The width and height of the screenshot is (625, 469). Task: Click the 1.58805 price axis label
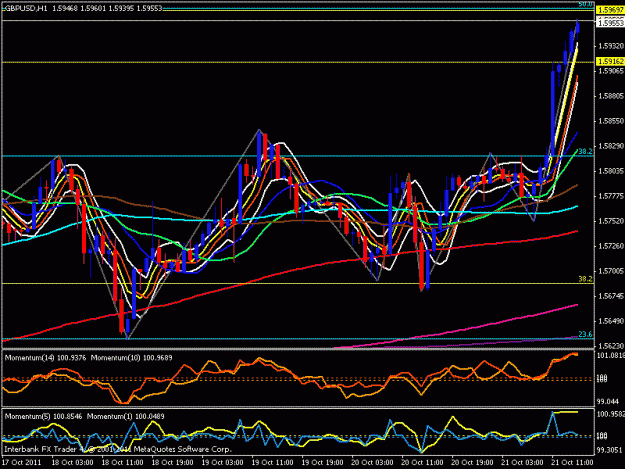pyautogui.click(x=611, y=96)
